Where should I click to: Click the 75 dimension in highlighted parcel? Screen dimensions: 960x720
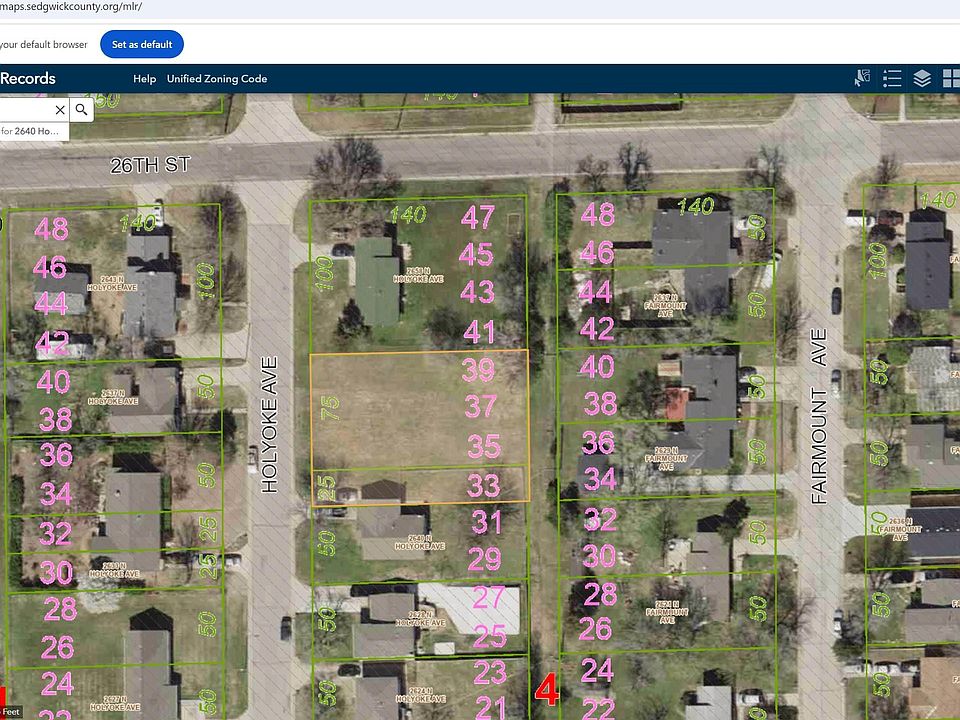(x=329, y=408)
